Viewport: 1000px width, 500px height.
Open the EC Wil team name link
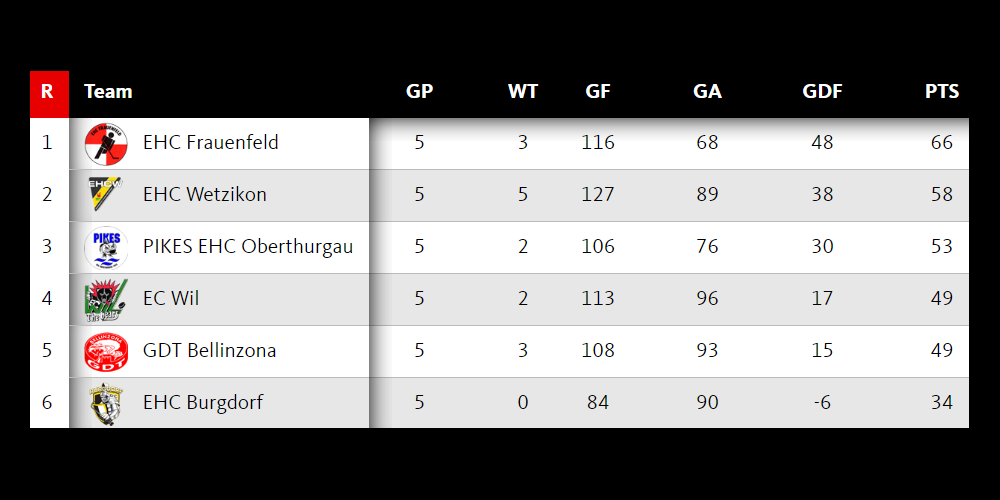(171, 299)
